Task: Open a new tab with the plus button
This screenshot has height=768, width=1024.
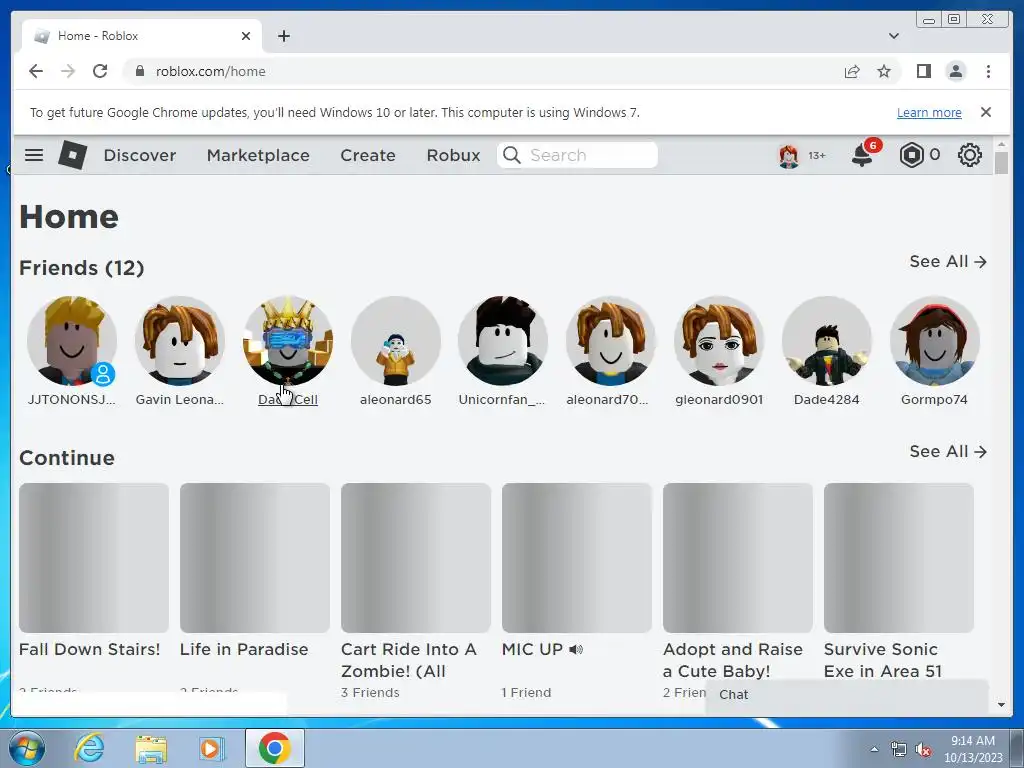Action: (x=283, y=36)
